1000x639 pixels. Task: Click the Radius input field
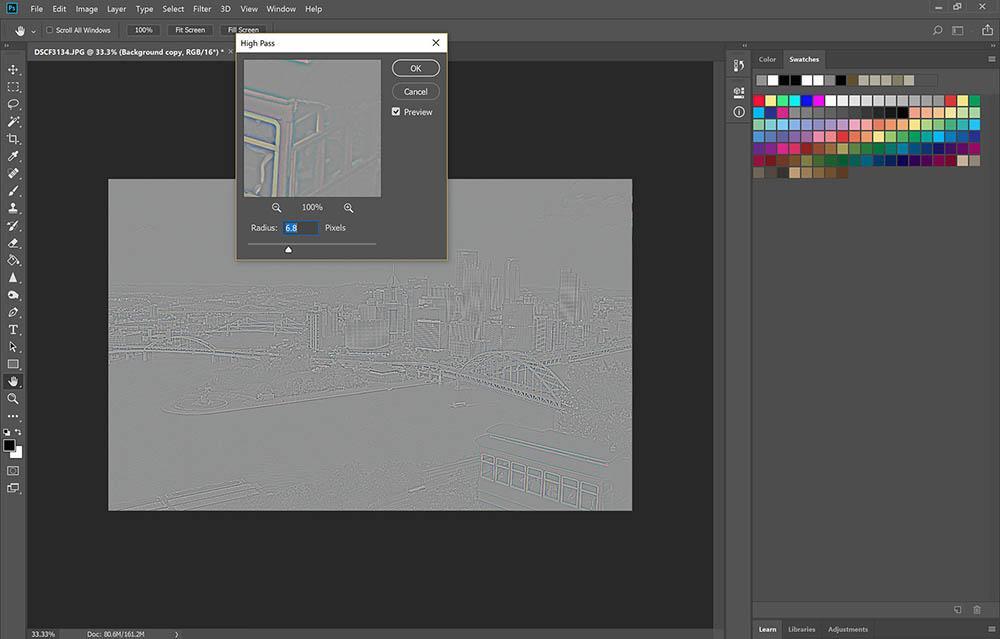(x=301, y=228)
